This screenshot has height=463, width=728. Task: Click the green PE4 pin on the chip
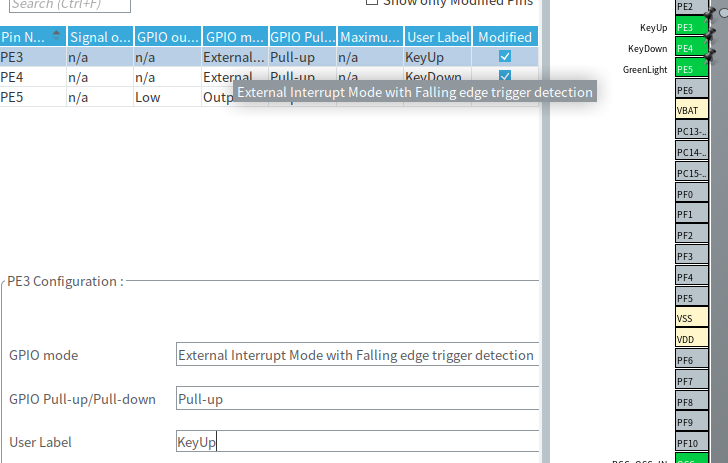coord(691,48)
